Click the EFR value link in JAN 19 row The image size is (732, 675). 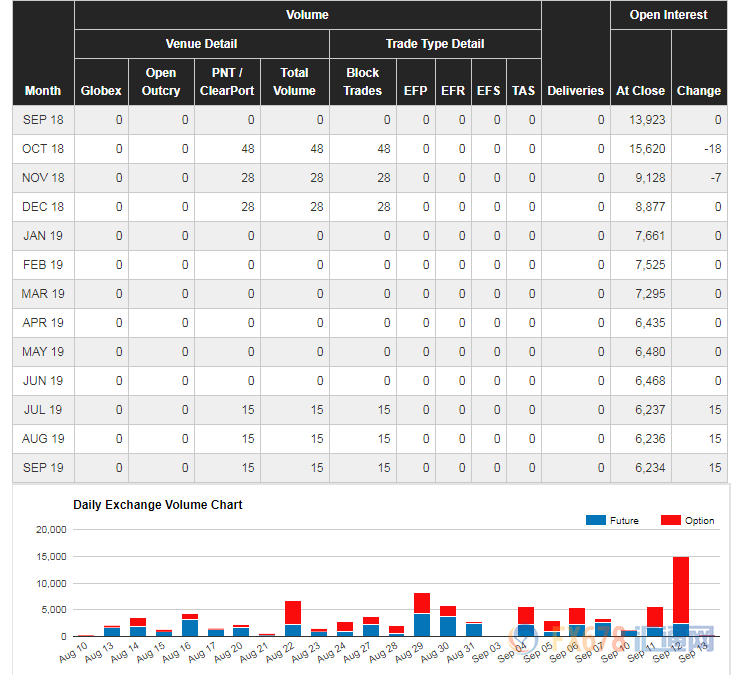pyautogui.click(x=462, y=236)
